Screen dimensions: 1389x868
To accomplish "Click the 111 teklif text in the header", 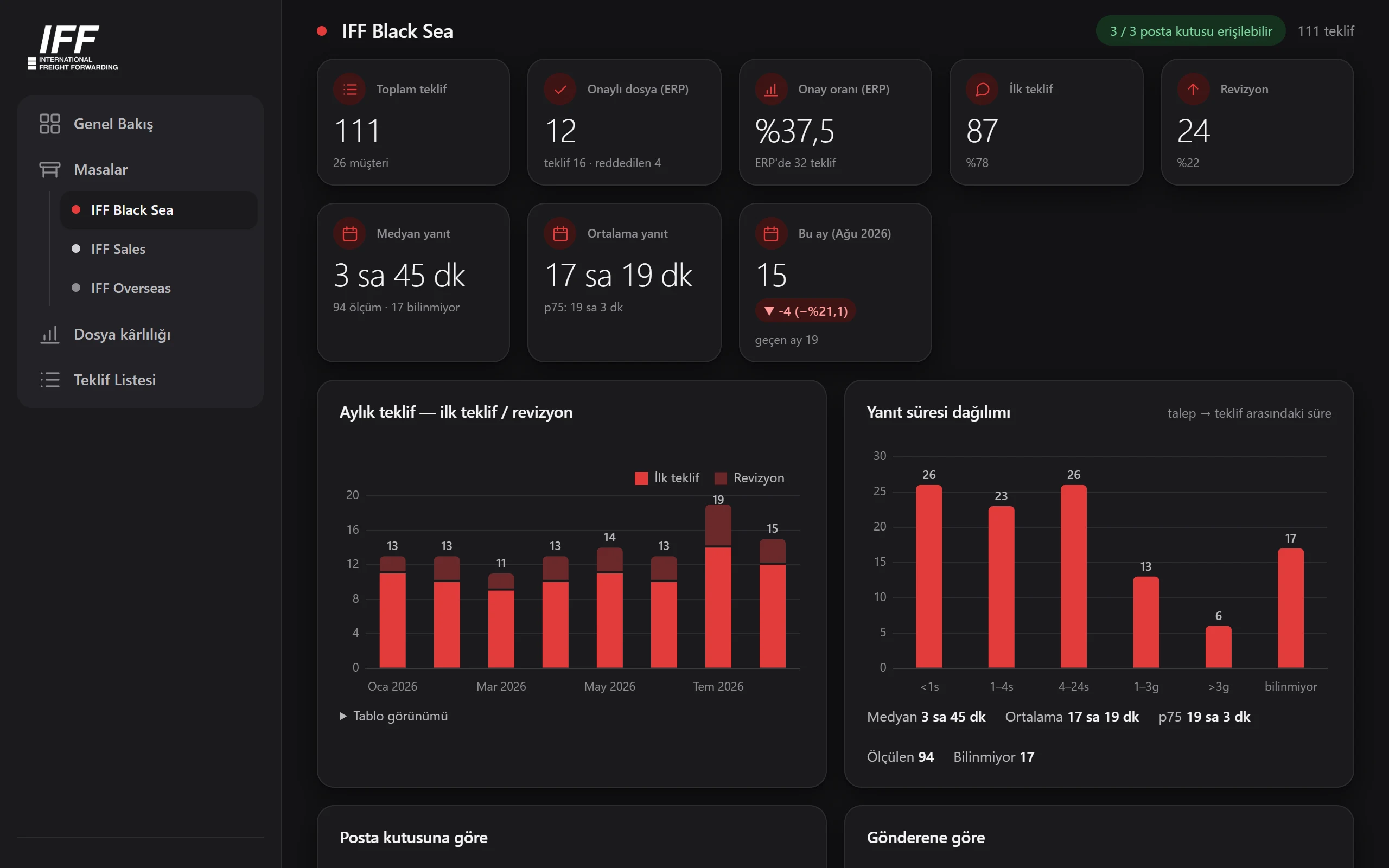I will 1326,31.
